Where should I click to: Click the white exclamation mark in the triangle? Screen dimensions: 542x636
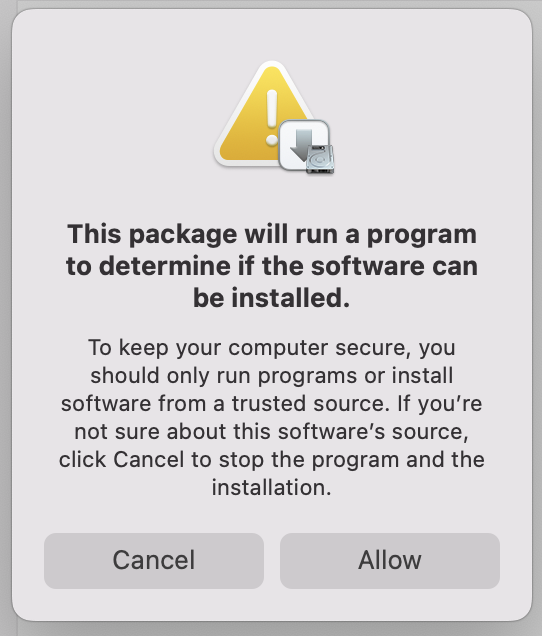(272, 118)
